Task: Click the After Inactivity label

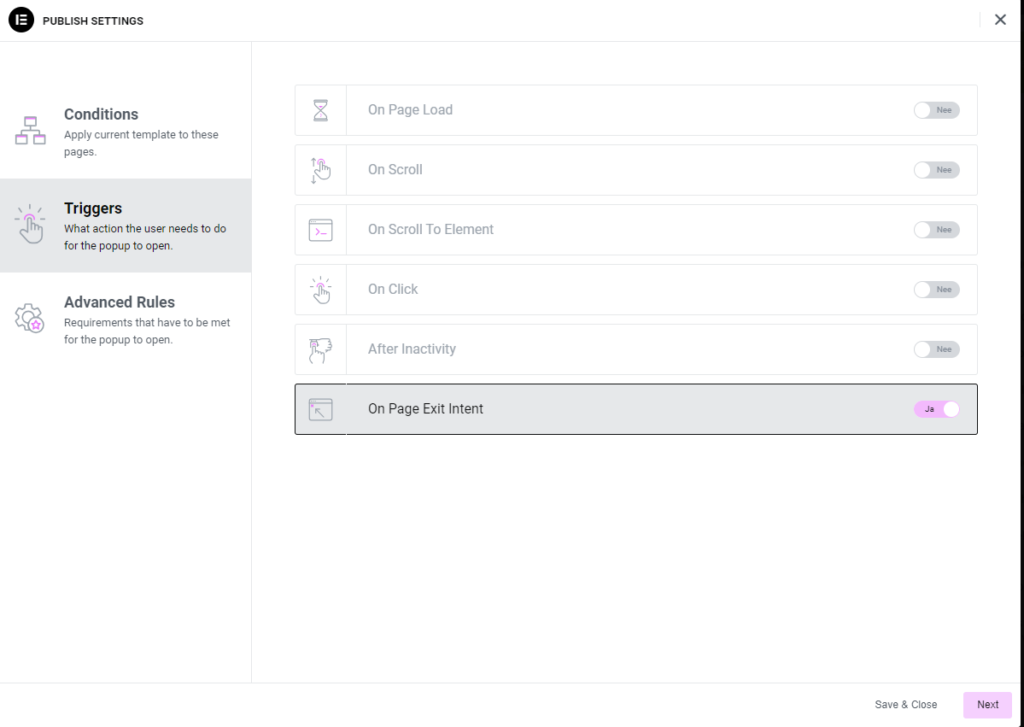Action: point(411,349)
